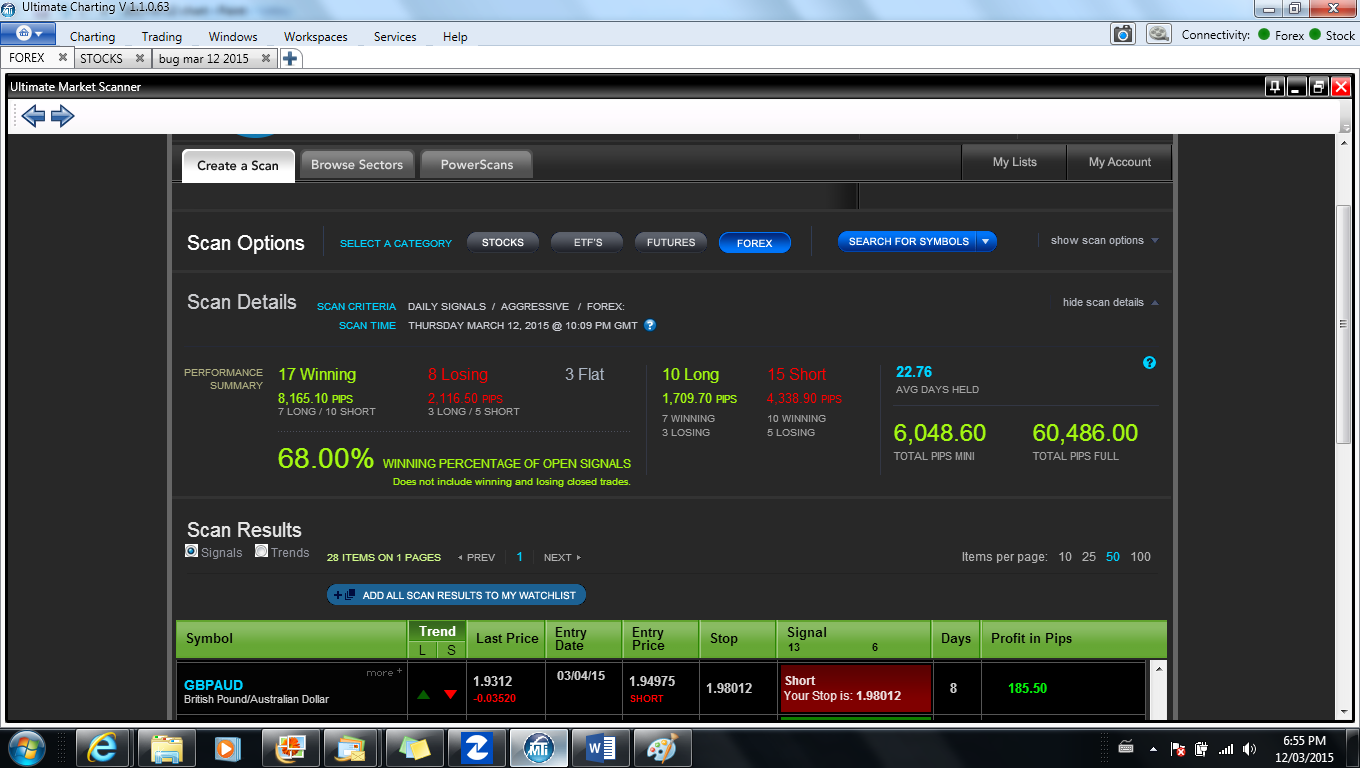
Task: Open the Trading menu
Action: 161,37
